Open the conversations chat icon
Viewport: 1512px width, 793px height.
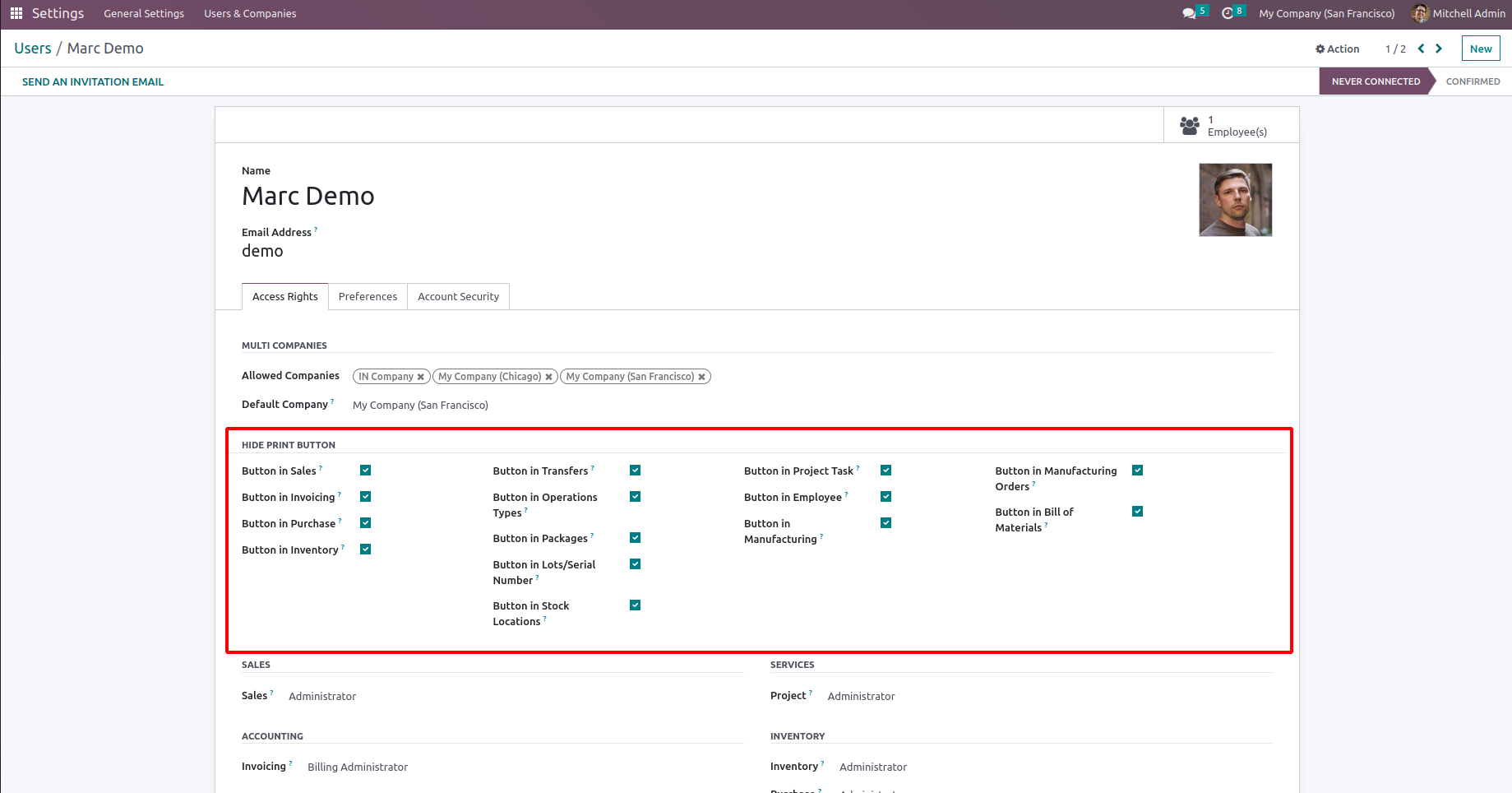coord(1189,13)
